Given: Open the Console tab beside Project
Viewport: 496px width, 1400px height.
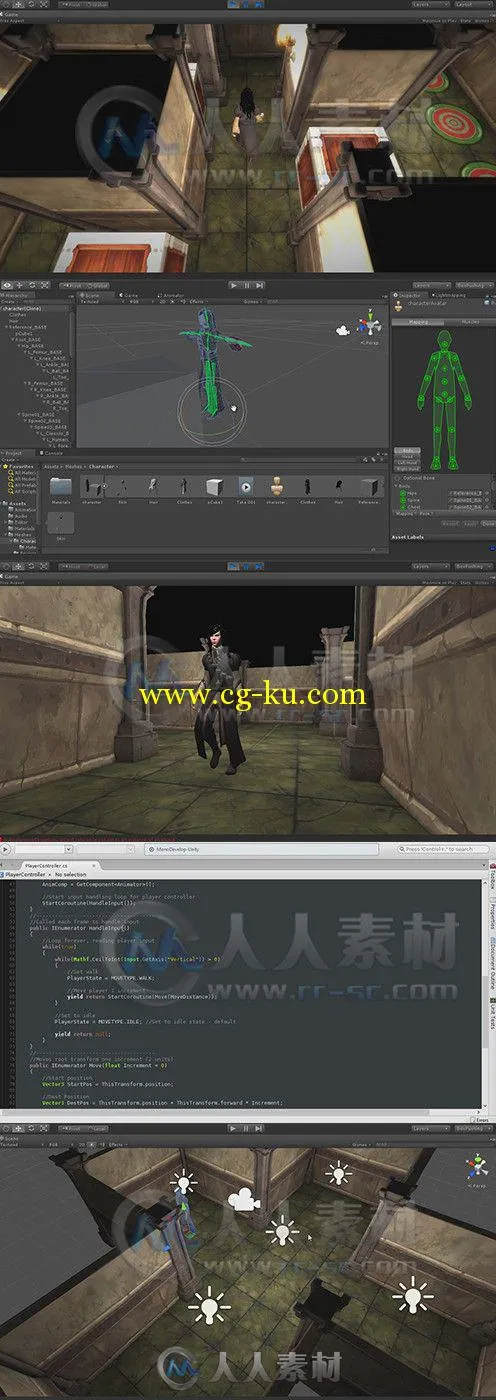Looking at the screenshot, I should [x=53, y=453].
